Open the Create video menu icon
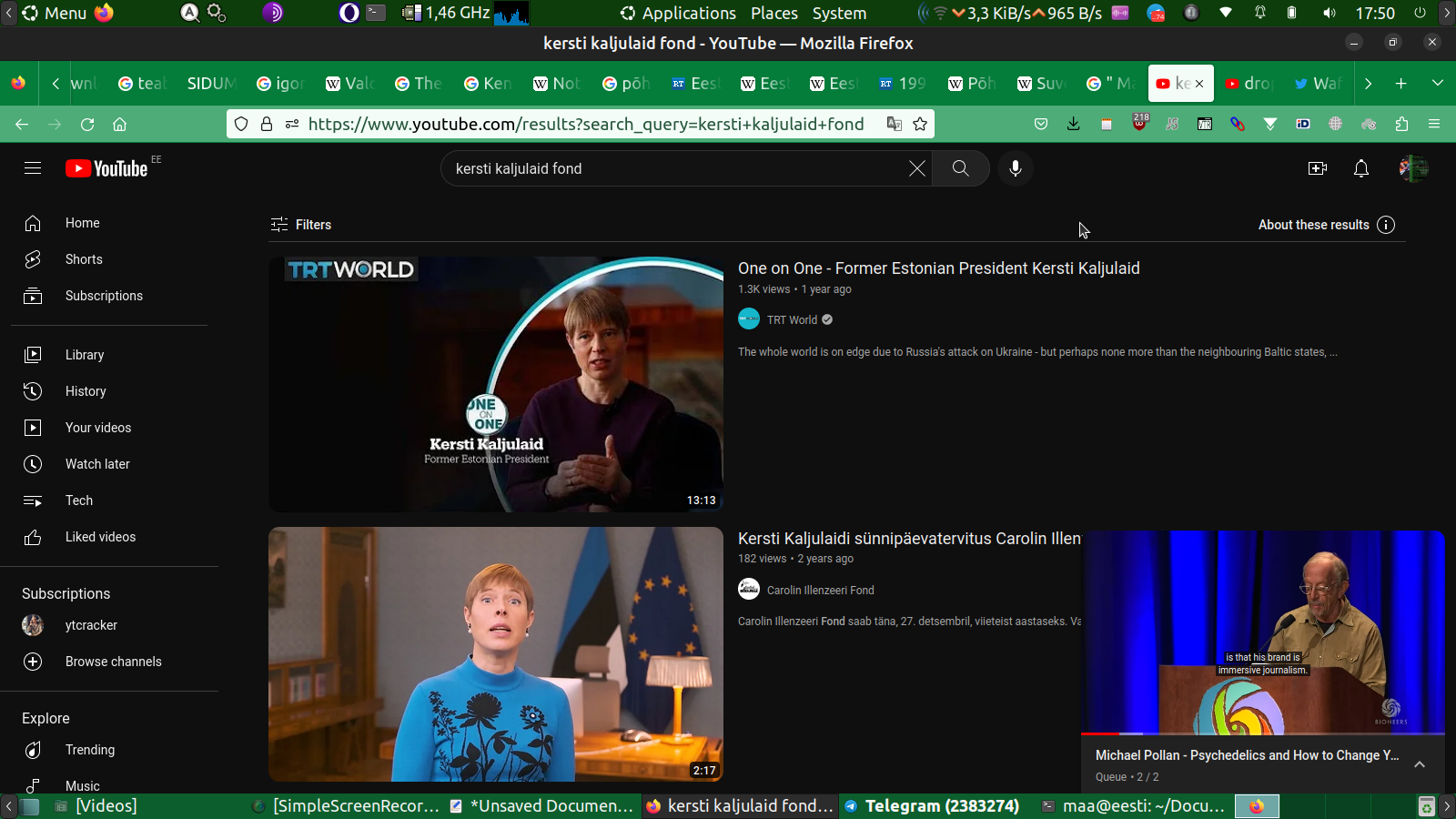Viewport: 1456px width, 819px height. click(x=1317, y=168)
